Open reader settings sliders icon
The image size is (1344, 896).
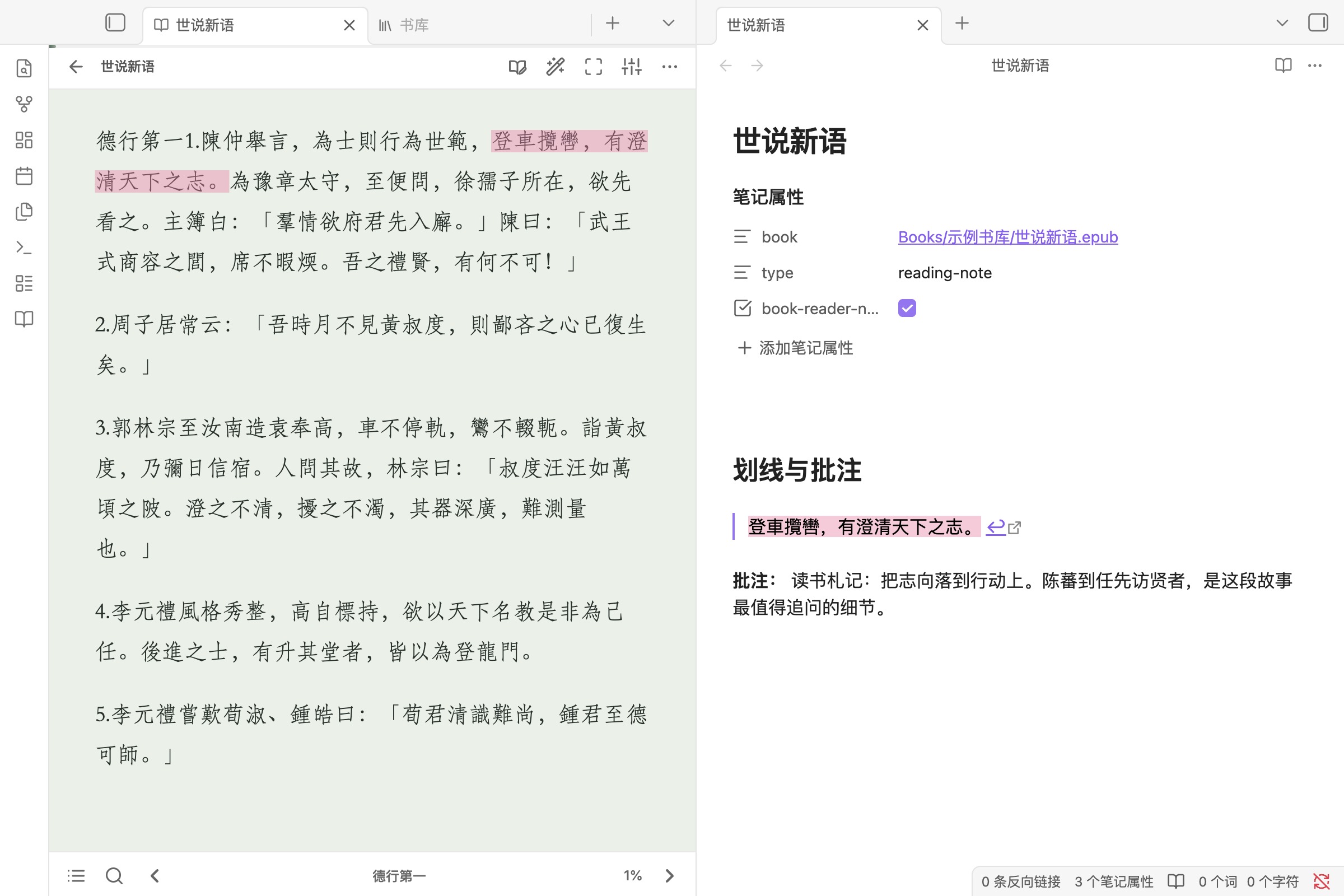point(632,67)
